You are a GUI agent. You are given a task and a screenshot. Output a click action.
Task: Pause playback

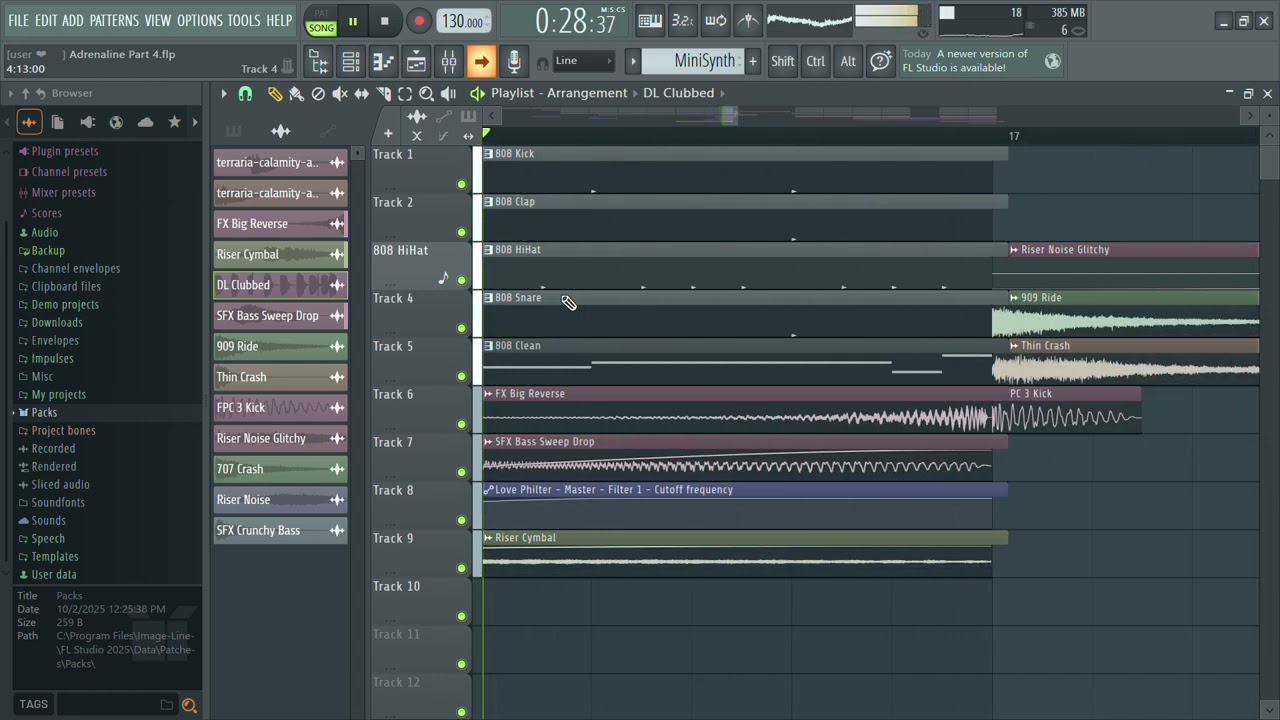352,21
